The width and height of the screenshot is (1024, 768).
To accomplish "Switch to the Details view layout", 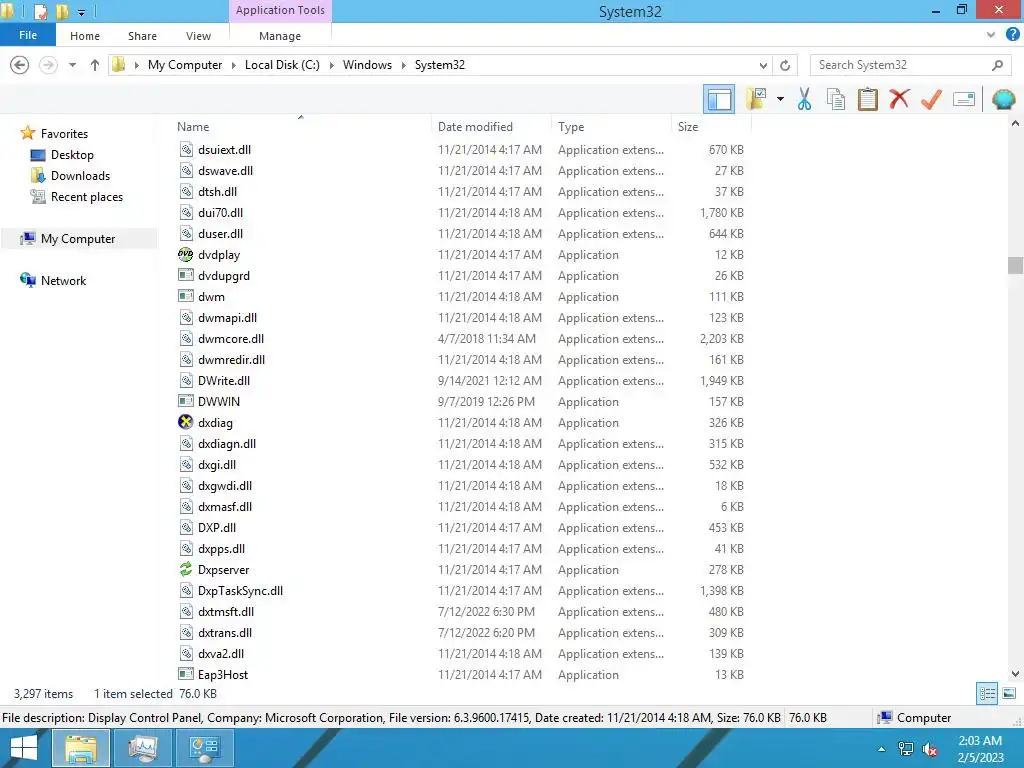I will click(987, 694).
